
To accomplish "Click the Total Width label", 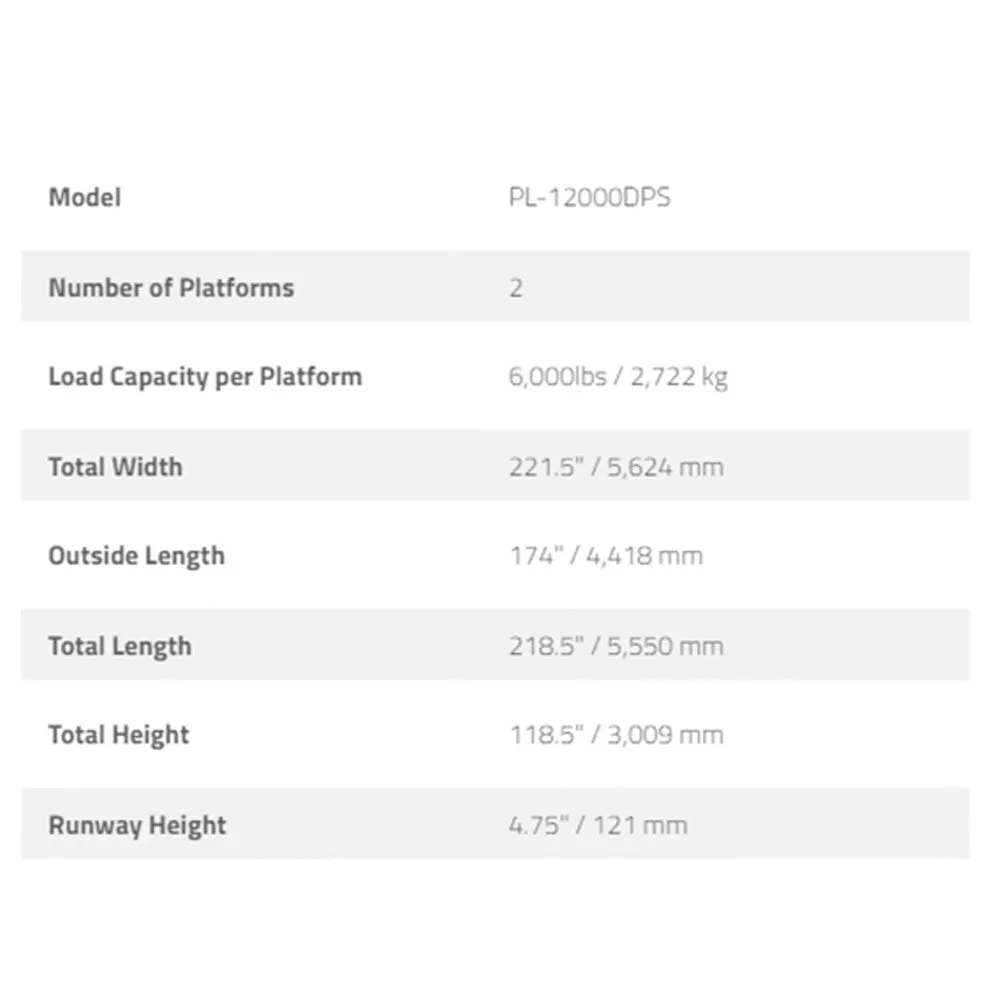I will tap(115, 466).
